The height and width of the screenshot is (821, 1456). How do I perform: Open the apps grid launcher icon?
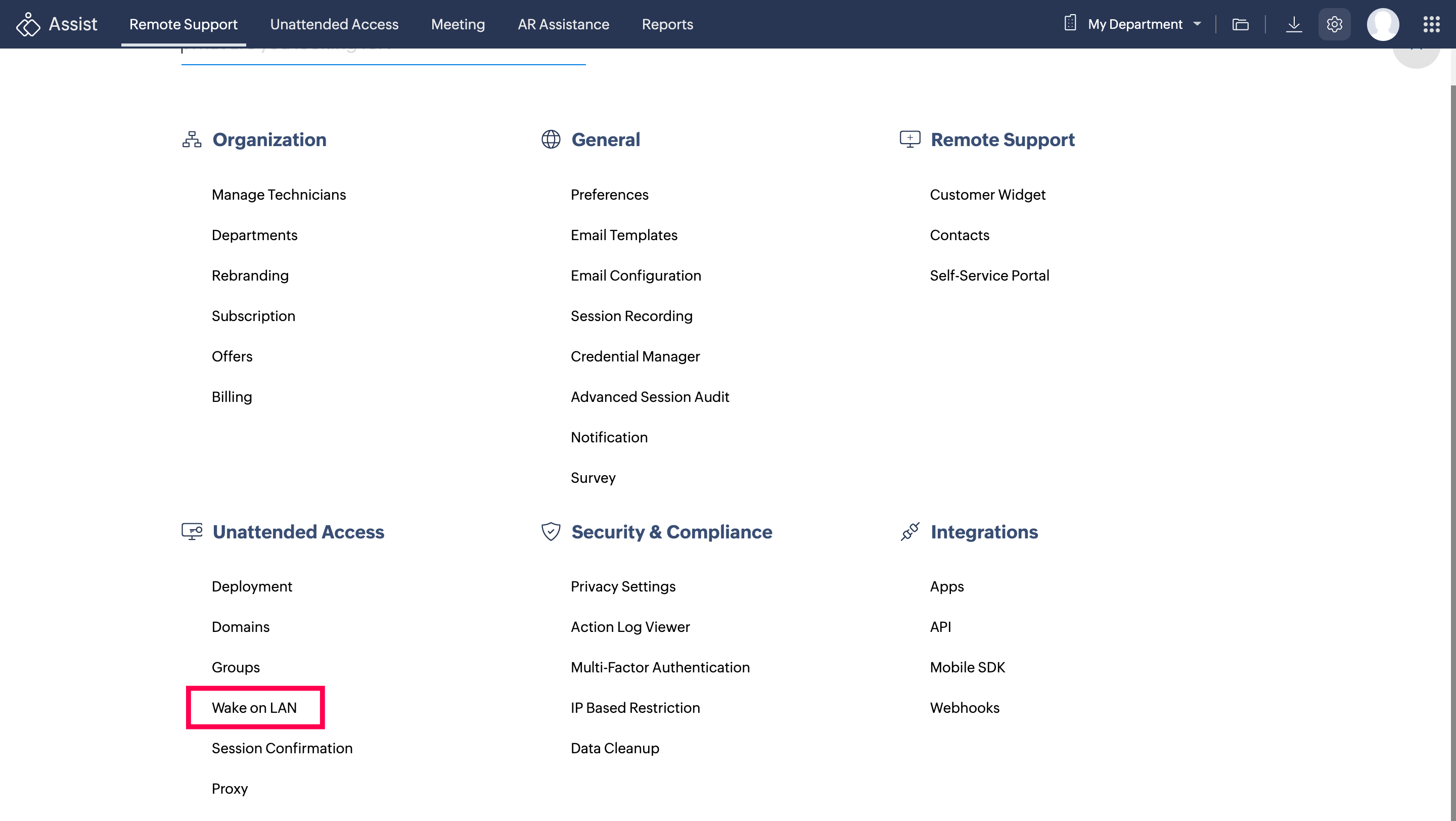pos(1431,24)
